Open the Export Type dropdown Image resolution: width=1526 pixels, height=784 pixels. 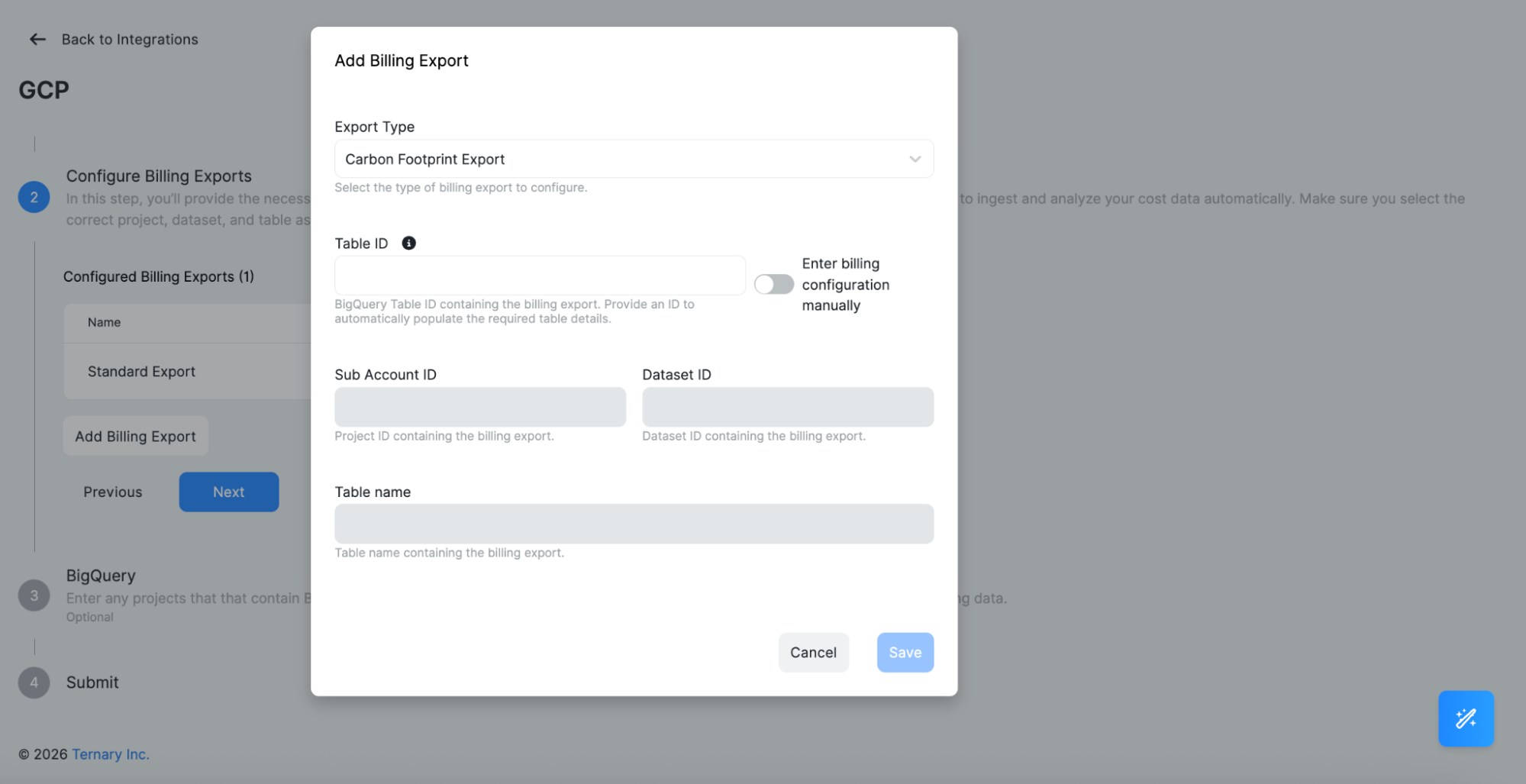pyautogui.click(x=633, y=159)
